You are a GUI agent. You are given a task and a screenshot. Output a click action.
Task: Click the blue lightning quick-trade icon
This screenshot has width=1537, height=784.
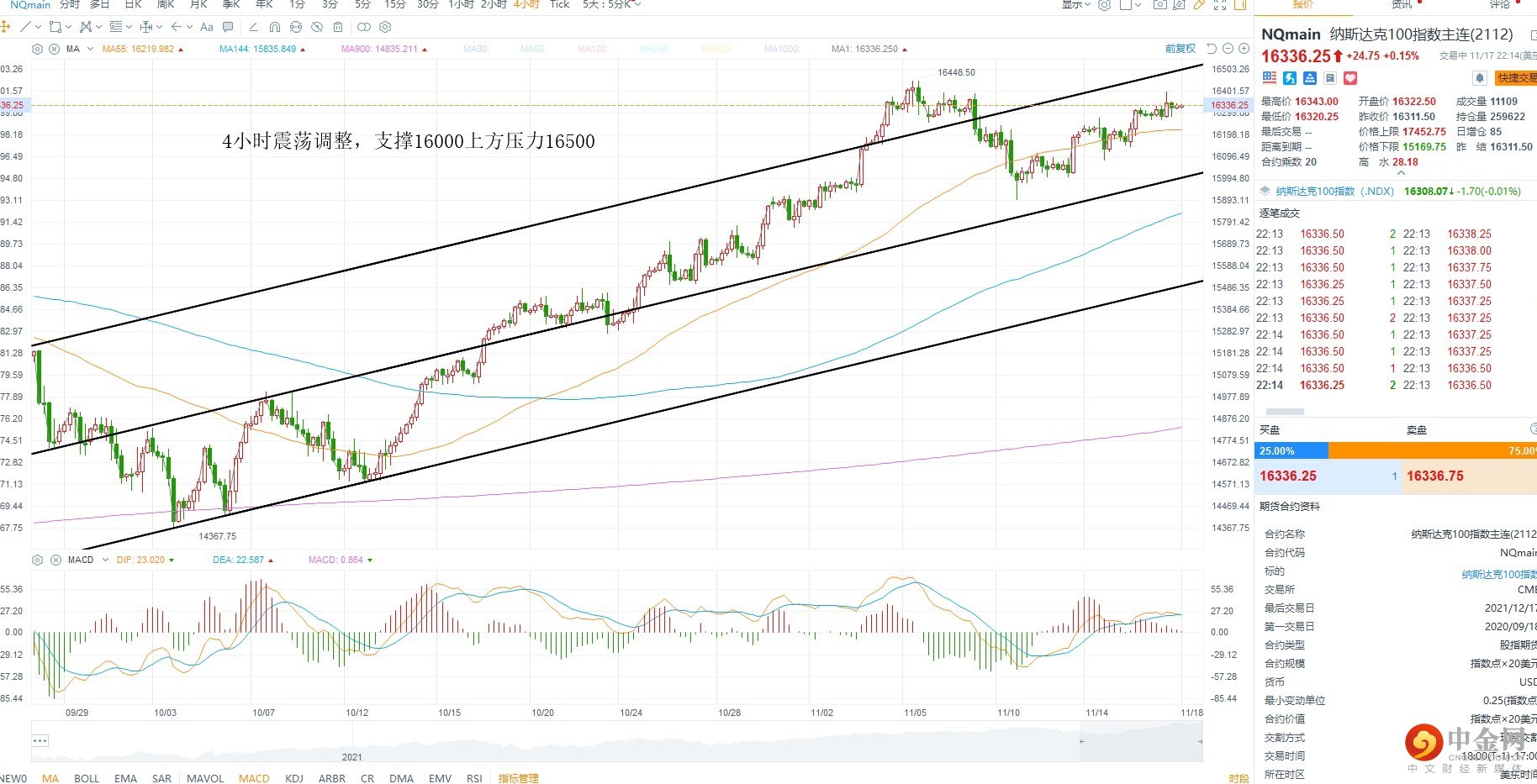[1290, 78]
